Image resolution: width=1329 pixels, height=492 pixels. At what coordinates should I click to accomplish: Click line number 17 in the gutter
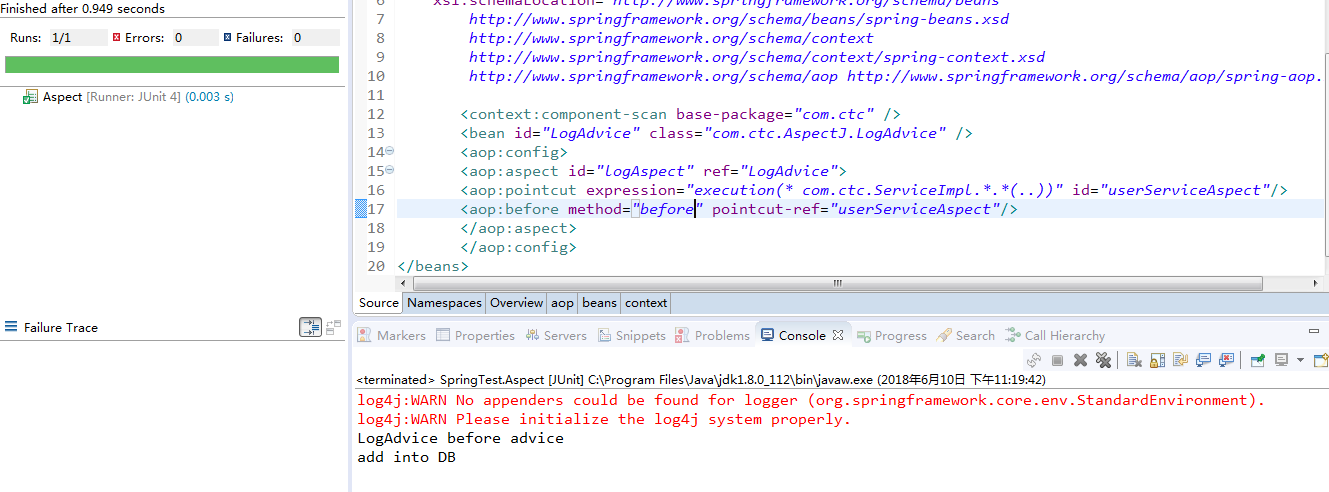(x=376, y=209)
